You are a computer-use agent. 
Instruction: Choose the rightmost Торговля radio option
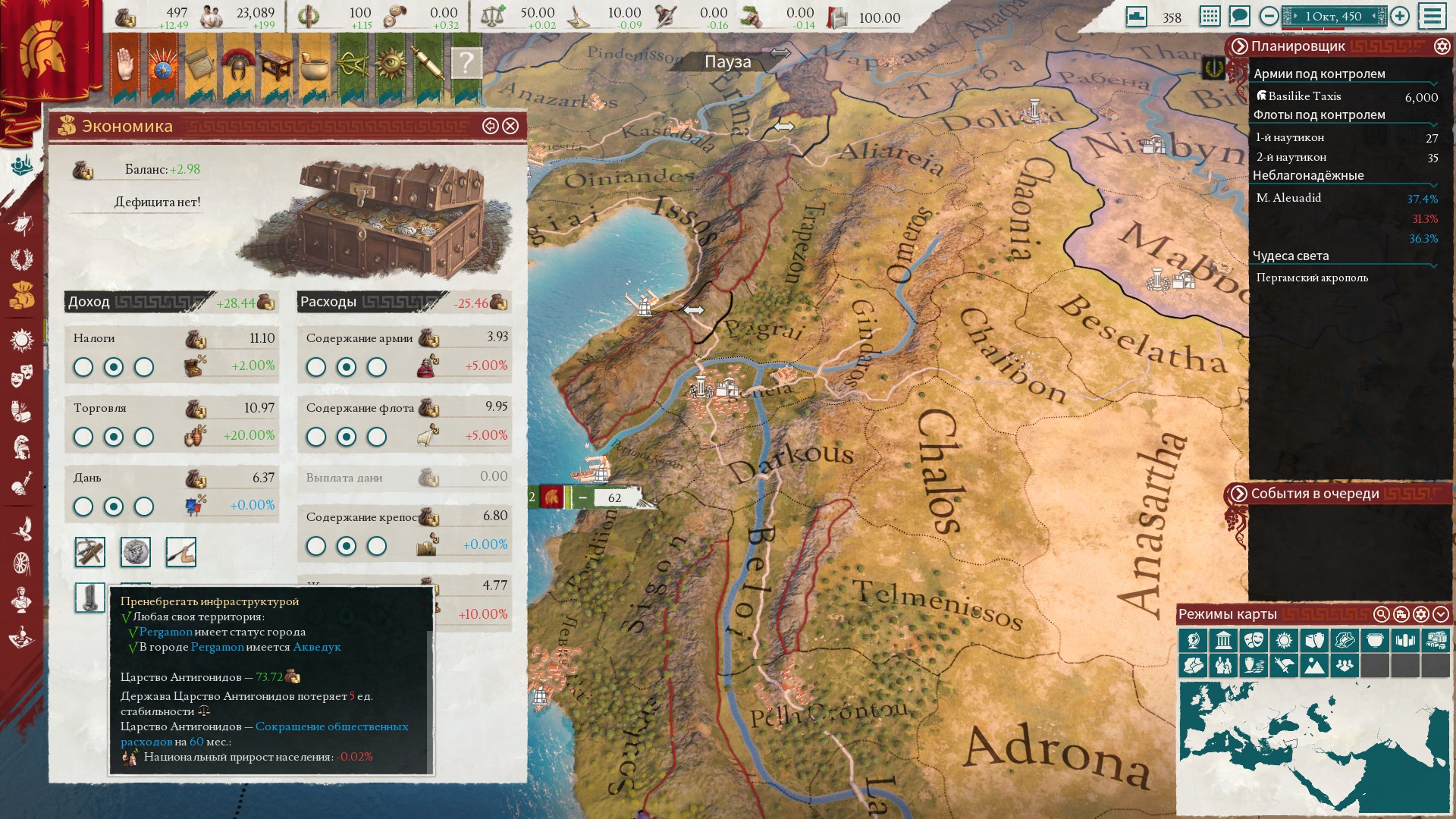[144, 437]
